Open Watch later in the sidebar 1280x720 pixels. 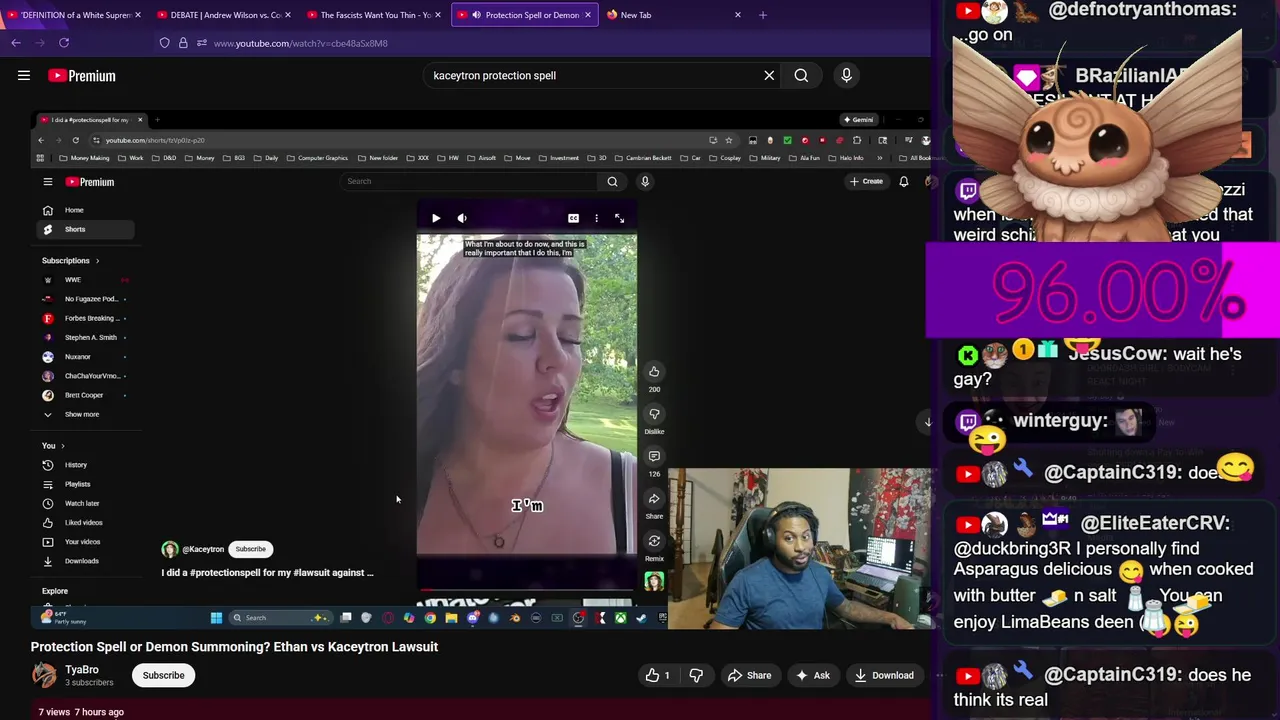pos(82,503)
